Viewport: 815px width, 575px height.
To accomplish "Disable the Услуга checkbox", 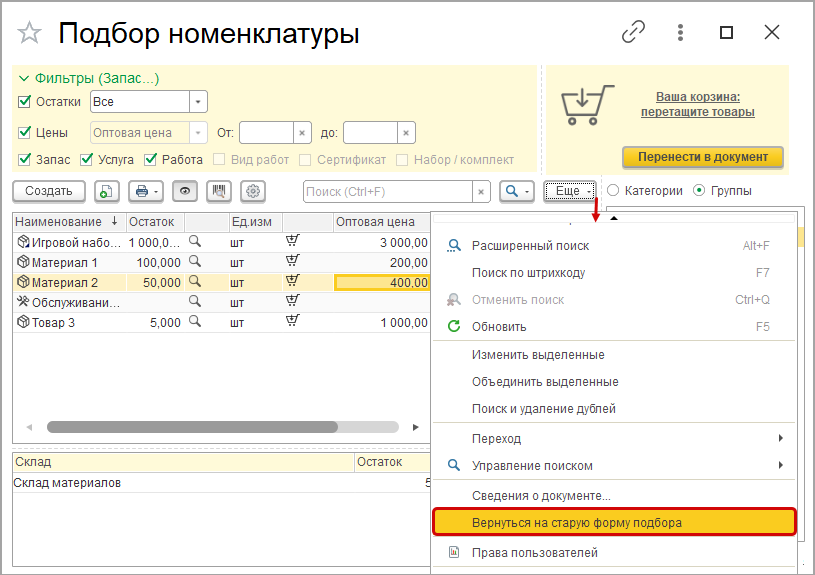I will click(x=87, y=159).
